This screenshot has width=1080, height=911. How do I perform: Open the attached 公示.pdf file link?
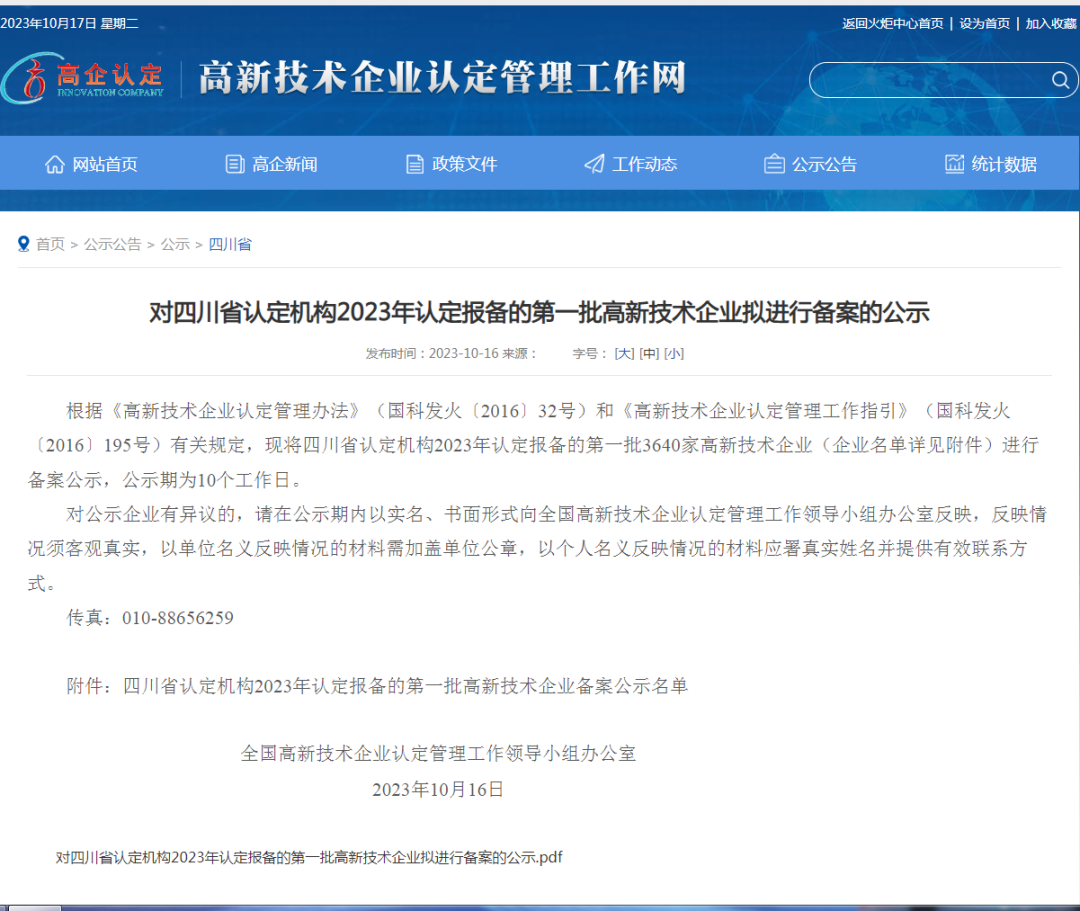pos(309,857)
